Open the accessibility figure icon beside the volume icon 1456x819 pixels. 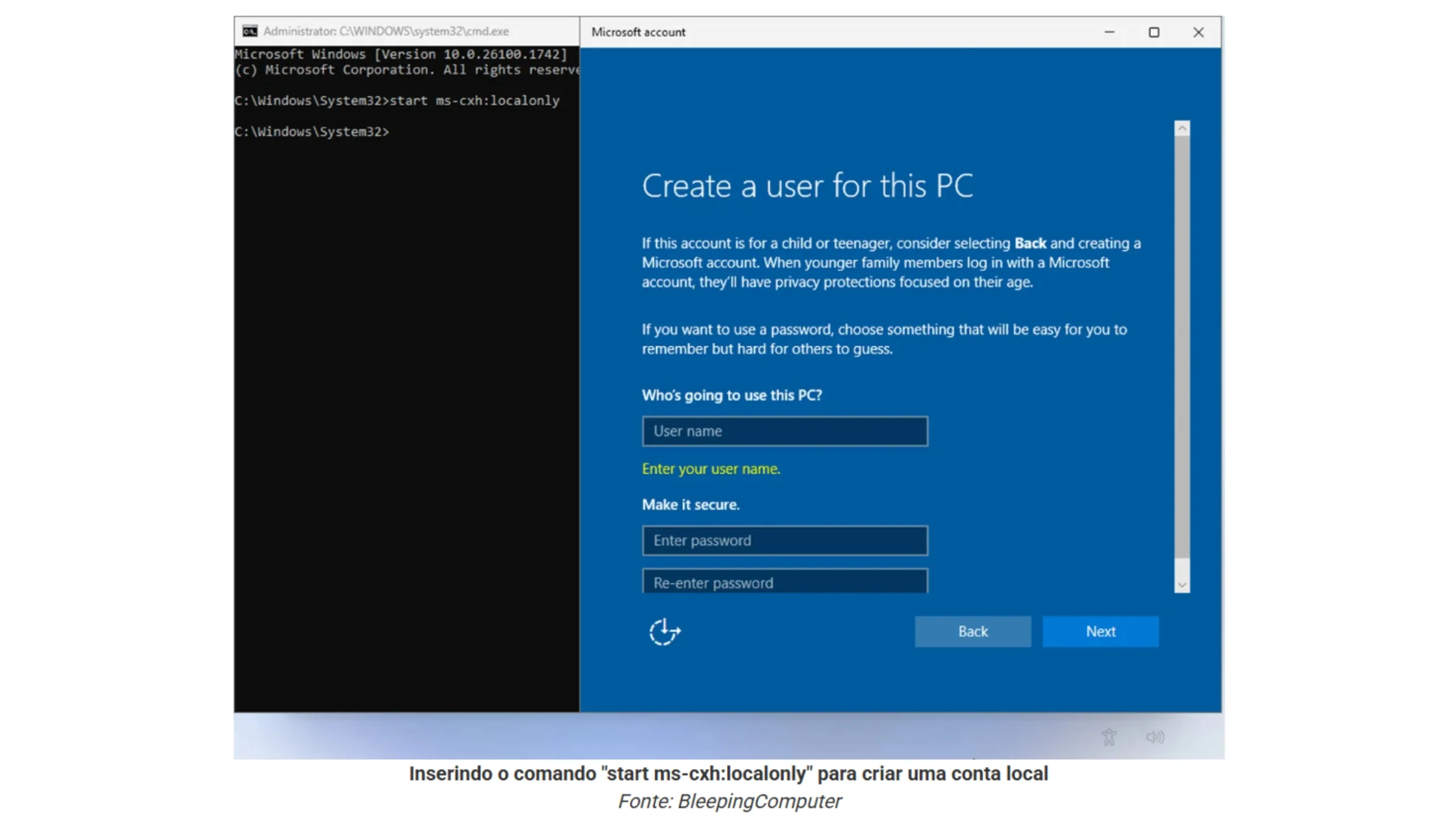(1108, 737)
